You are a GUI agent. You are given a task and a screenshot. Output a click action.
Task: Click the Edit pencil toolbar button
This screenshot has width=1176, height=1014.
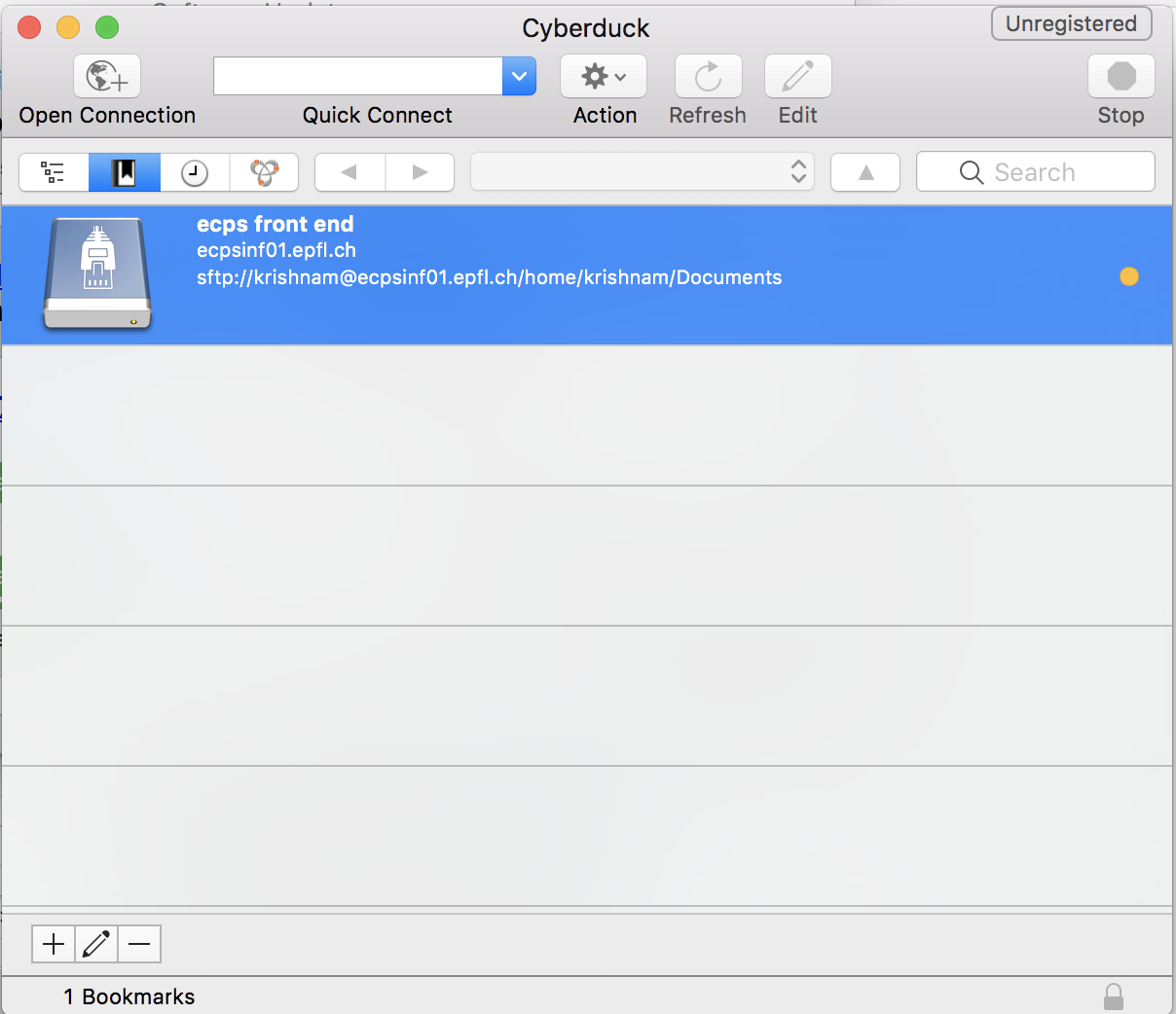(x=798, y=76)
